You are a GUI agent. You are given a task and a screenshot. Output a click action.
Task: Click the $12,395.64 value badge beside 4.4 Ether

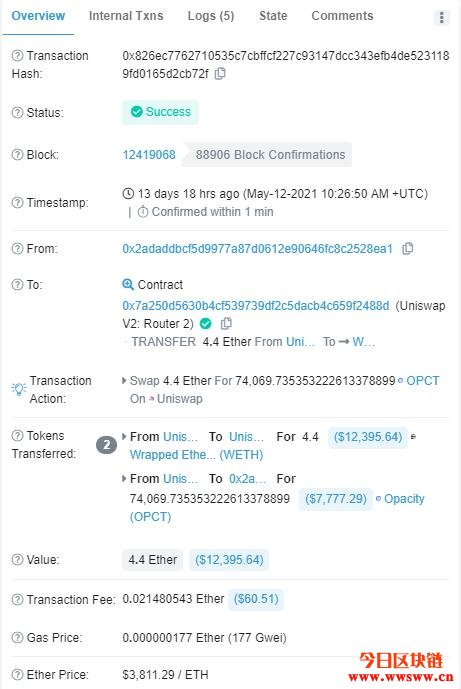(x=229, y=560)
